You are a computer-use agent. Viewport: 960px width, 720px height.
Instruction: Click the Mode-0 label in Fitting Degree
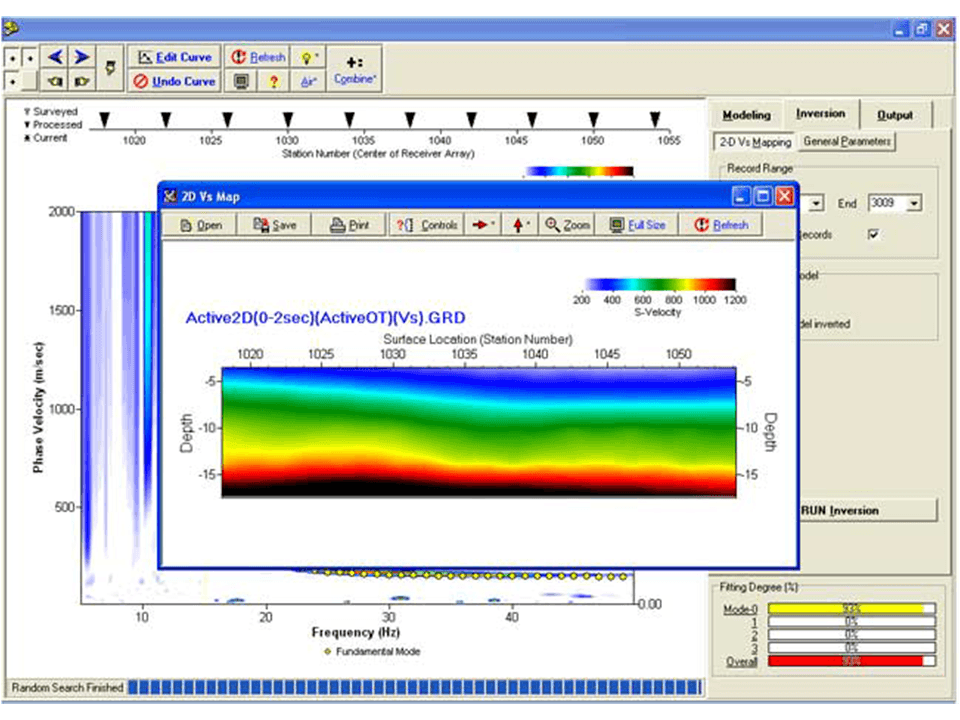pyautogui.click(x=740, y=609)
